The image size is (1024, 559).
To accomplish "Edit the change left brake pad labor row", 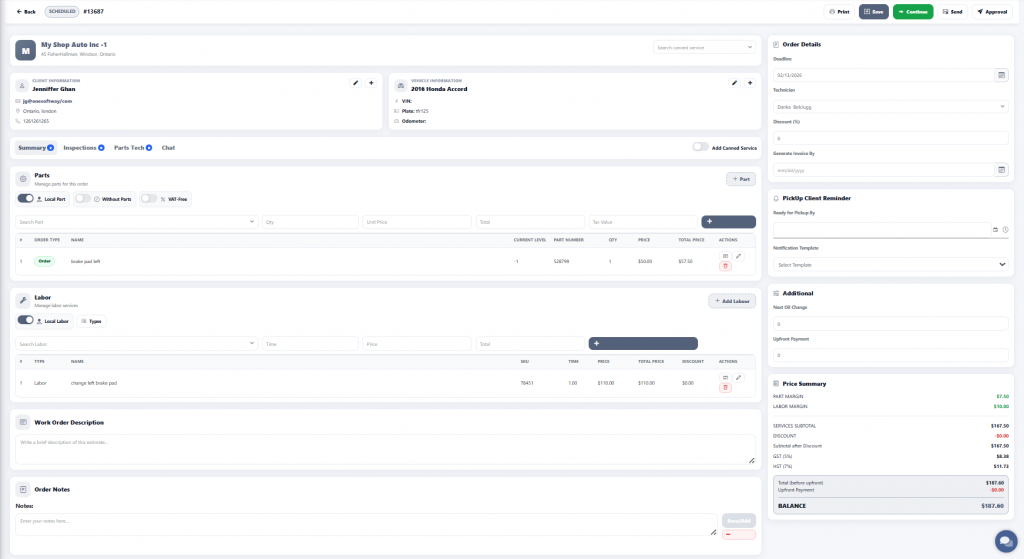I will coord(739,378).
